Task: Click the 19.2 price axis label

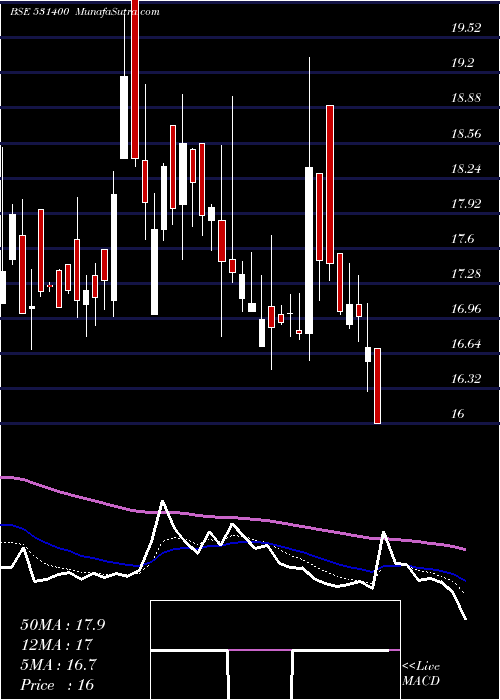Action: (462, 63)
